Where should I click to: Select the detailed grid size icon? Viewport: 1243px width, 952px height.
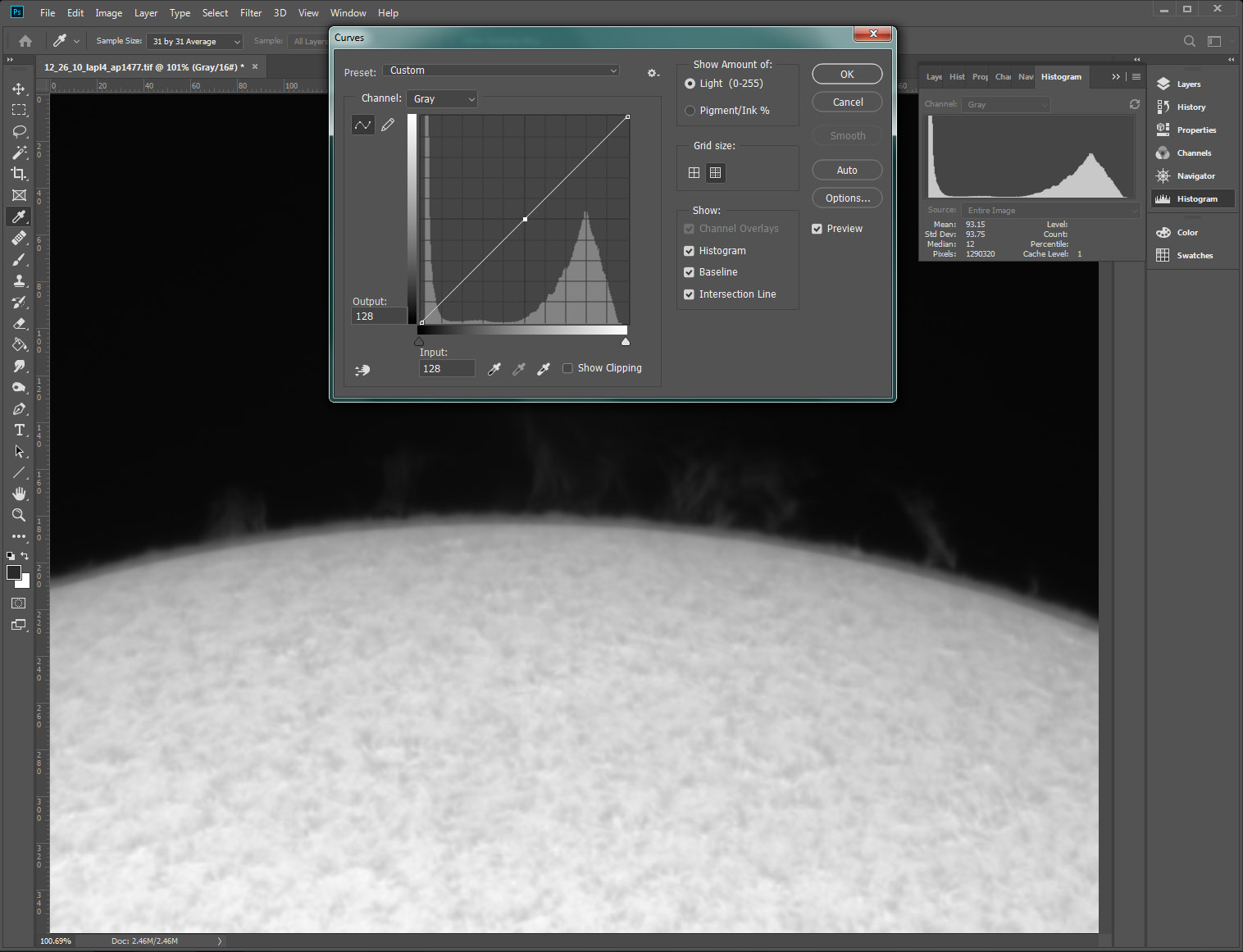715,172
